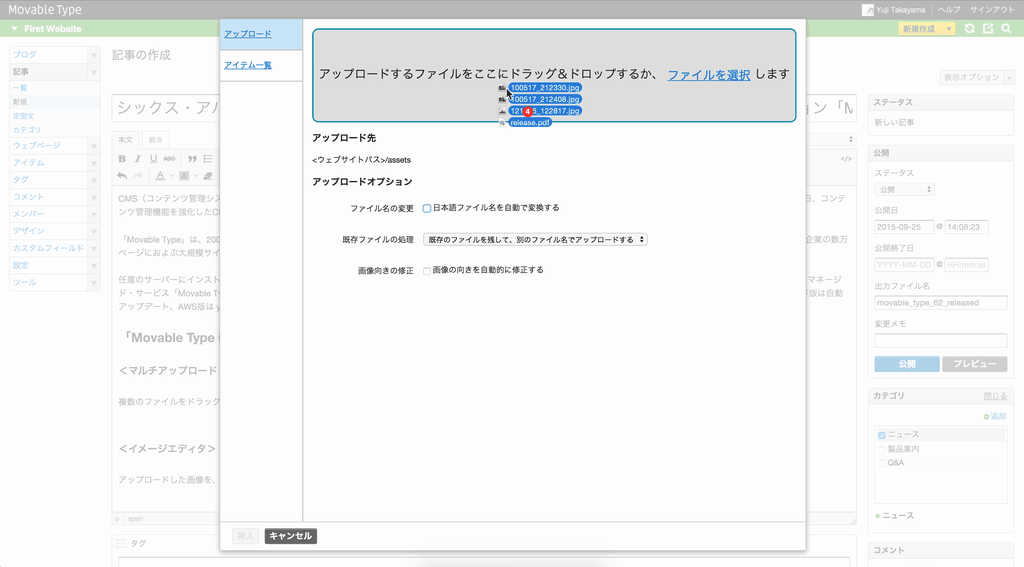Click the undo arrow in editor
The height and width of the screenshot is (567, 1024).
click(x=122, y=176)
